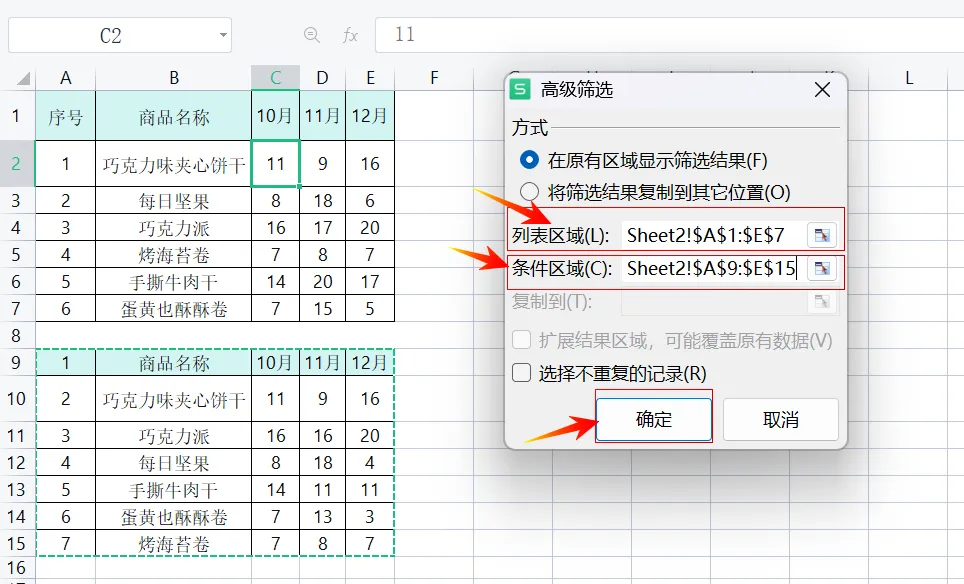Image resolution: width=964 pixels, height=584 pixels.
Task: Click cell D2 containing 9
Action: pyautogui.click(x=322, y=164)
